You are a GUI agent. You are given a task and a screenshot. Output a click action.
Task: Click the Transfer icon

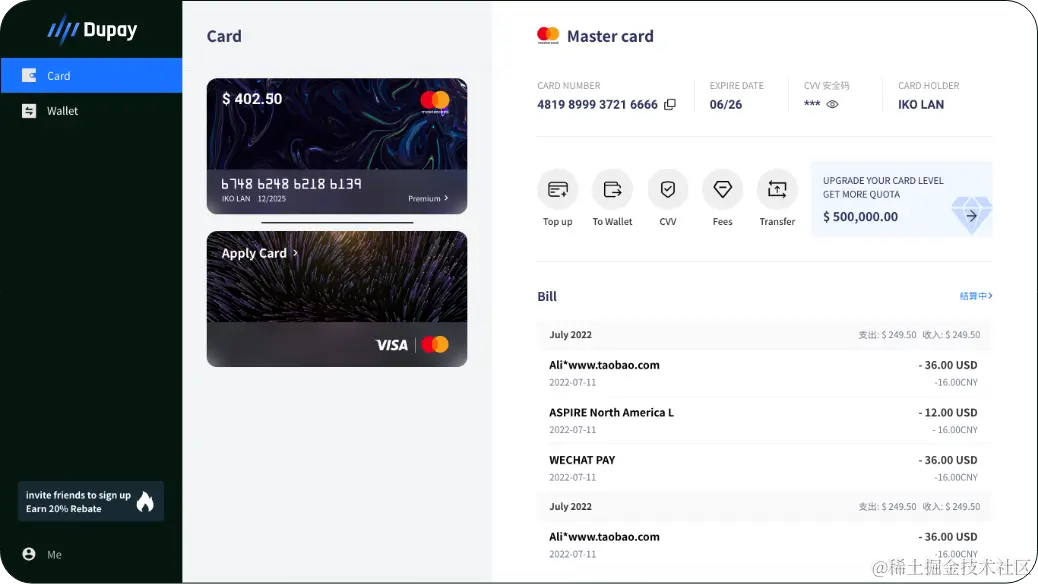(x=777, y=190)
